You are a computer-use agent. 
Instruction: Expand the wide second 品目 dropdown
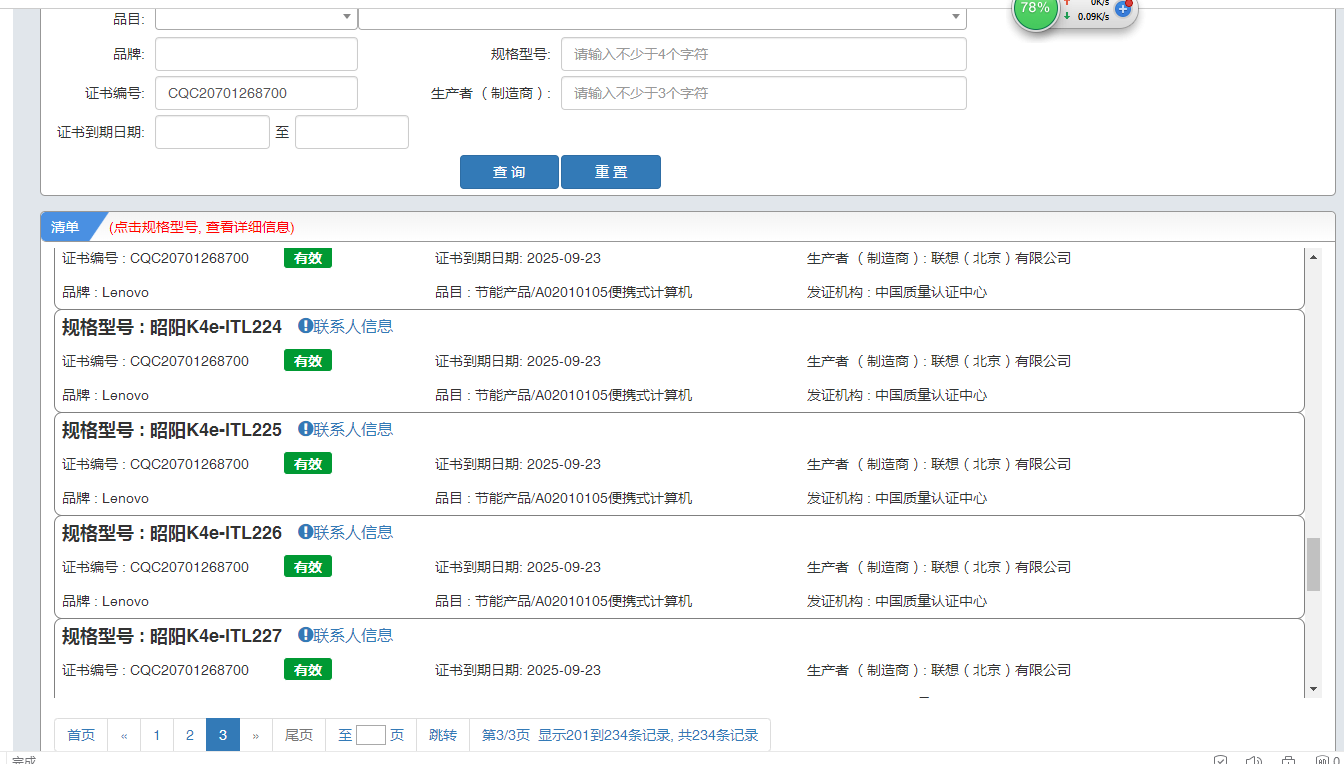662,17
